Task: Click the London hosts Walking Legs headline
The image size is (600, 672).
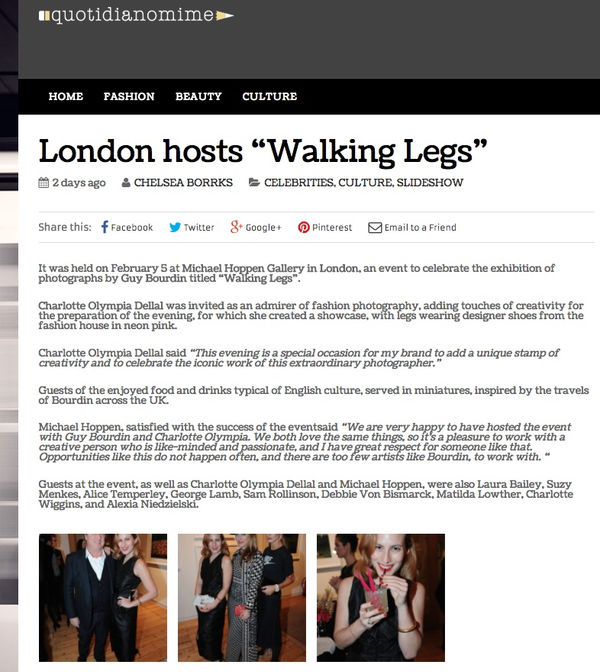Action: (263, 152)
